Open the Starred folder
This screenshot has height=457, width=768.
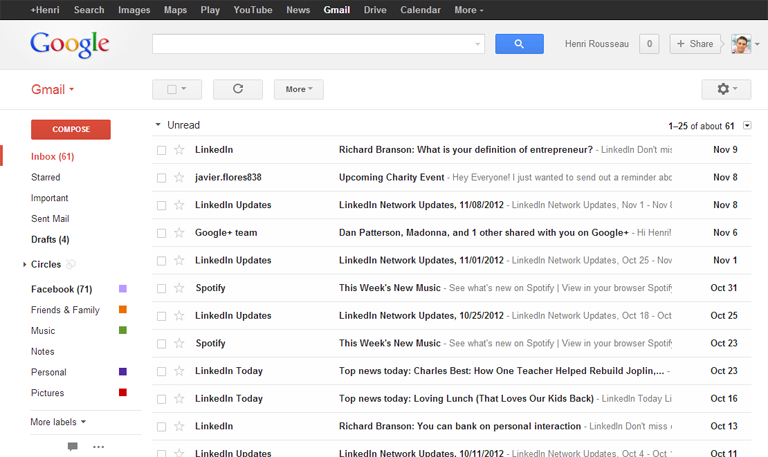tap(46, 177)
